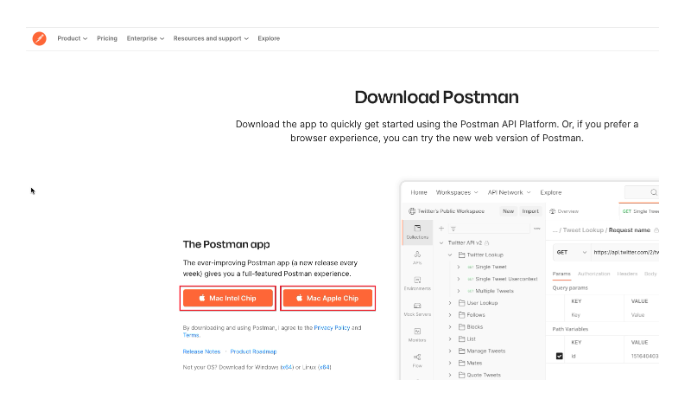Expand the User Lookup folder
This screenshot has height=407, width=688.
[450, 303]
